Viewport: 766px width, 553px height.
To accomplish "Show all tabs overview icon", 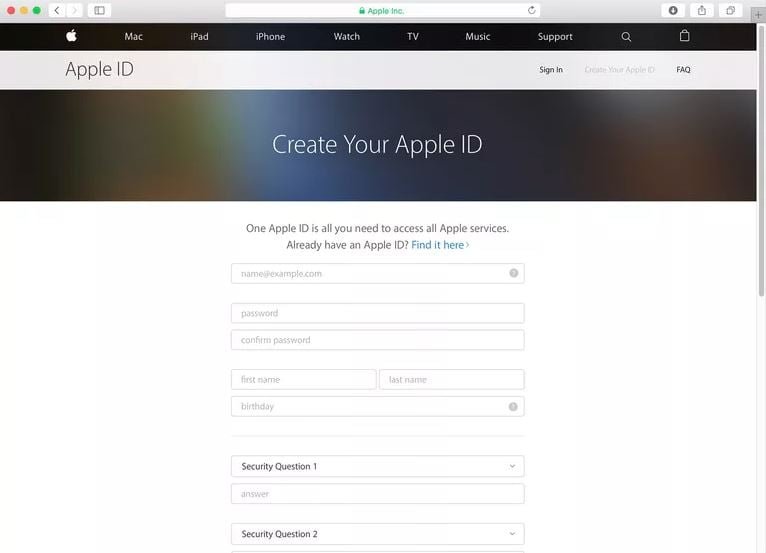I will (730, 10).
